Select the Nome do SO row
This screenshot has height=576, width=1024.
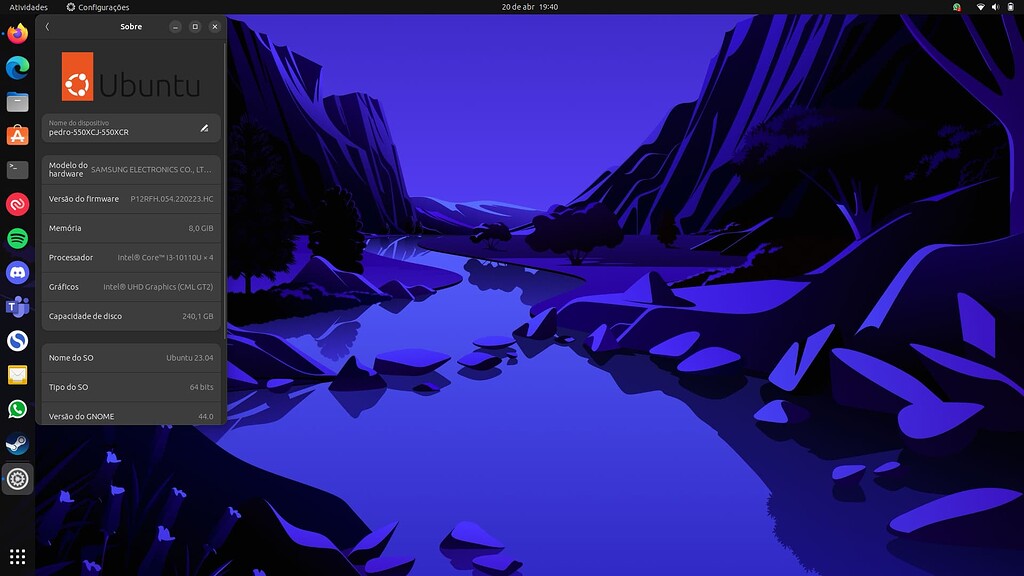(x=130, y=357)
